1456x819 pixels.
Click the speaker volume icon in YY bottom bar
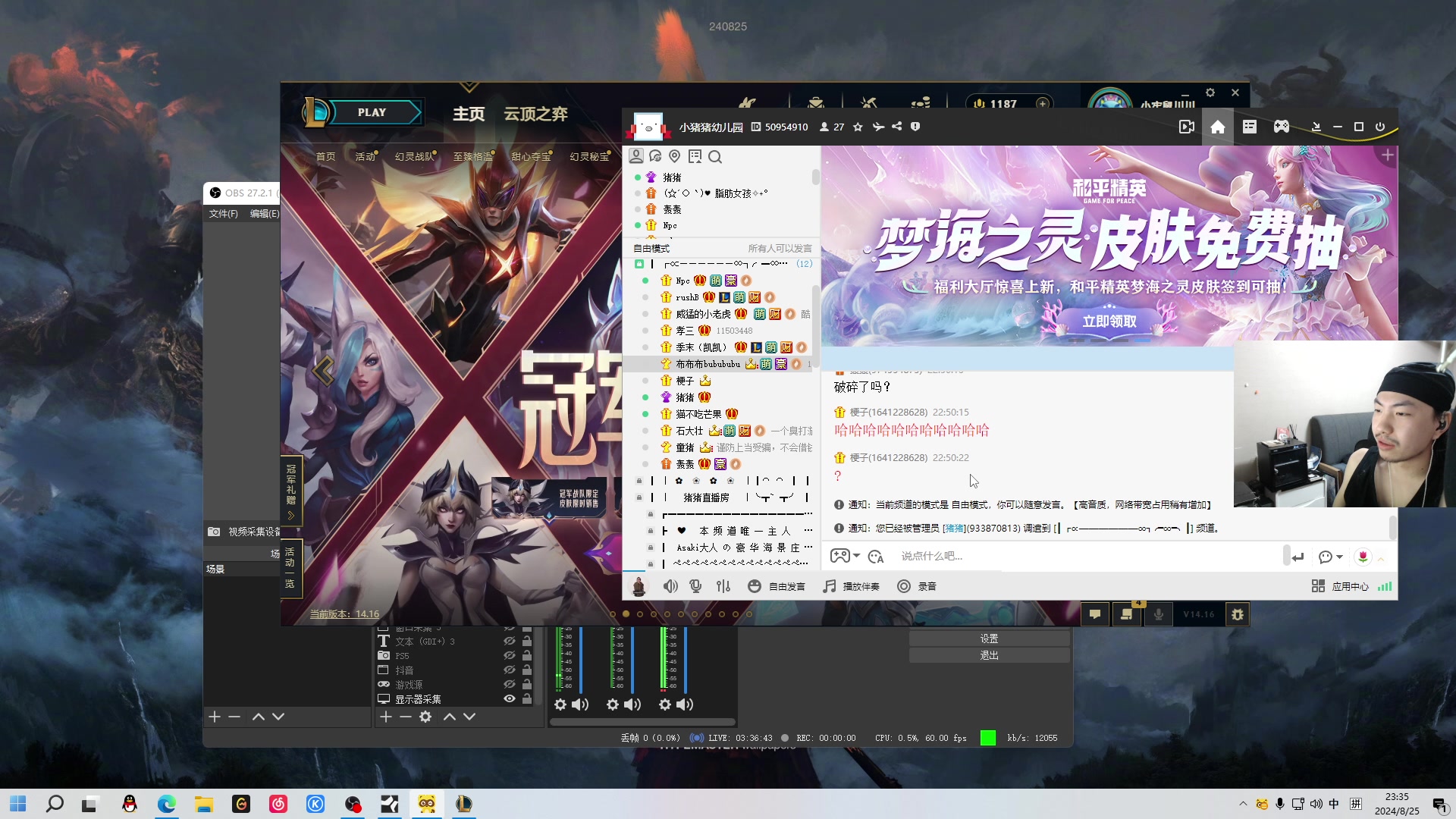click(670, 586)
